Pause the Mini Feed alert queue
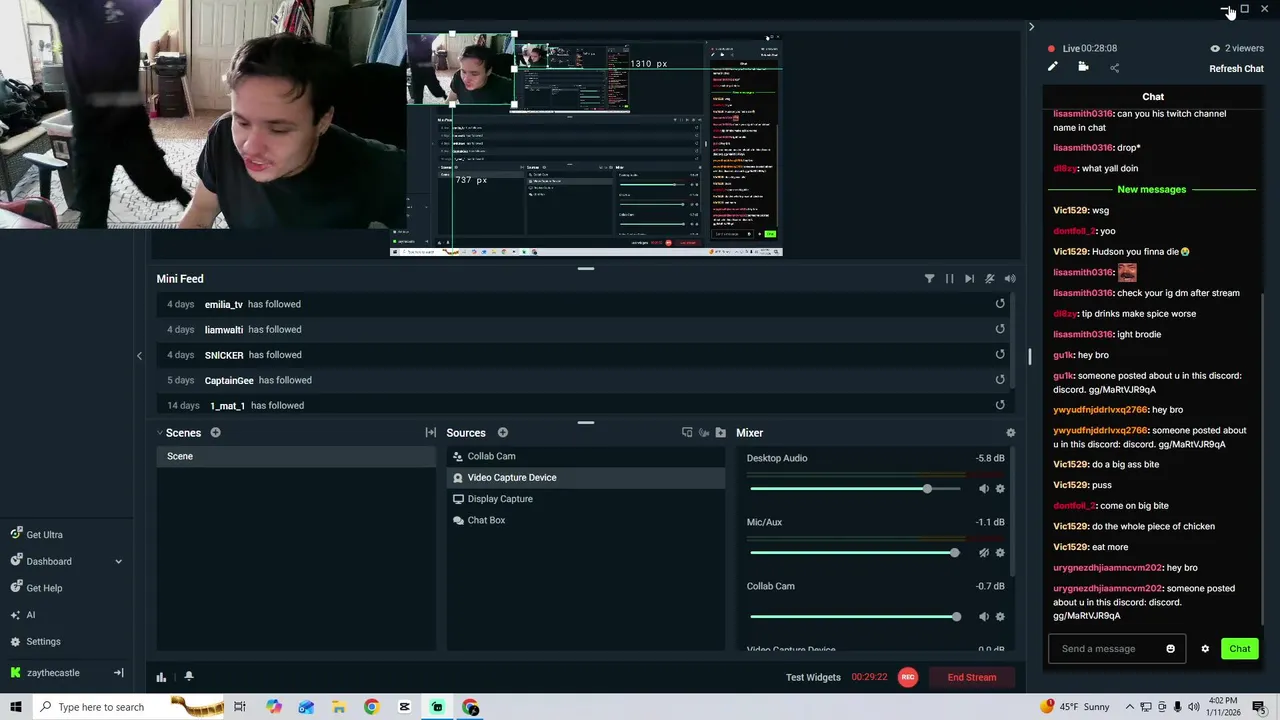 point(949,279)
